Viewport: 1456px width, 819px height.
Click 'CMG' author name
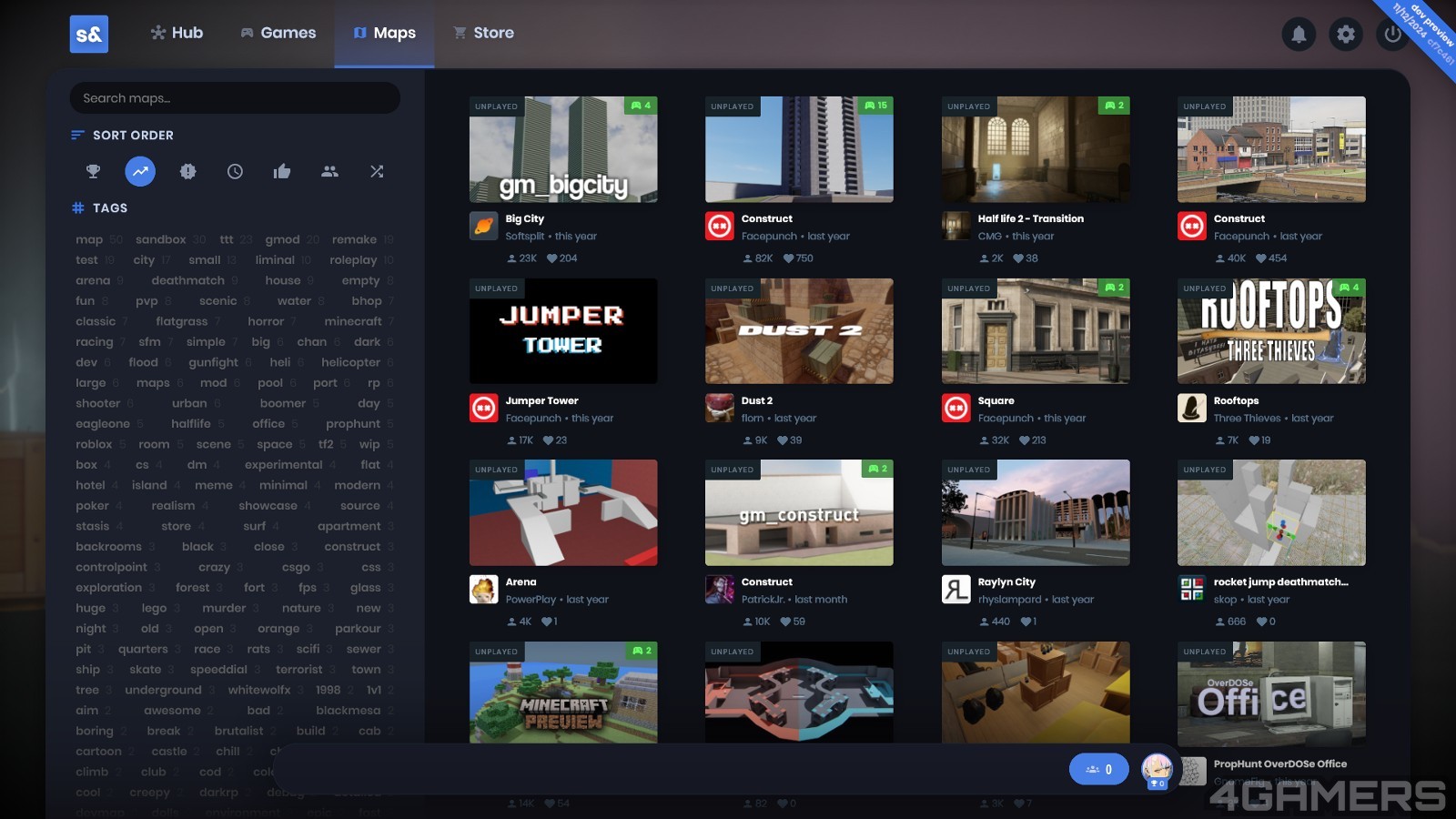[x=989, y=236]
